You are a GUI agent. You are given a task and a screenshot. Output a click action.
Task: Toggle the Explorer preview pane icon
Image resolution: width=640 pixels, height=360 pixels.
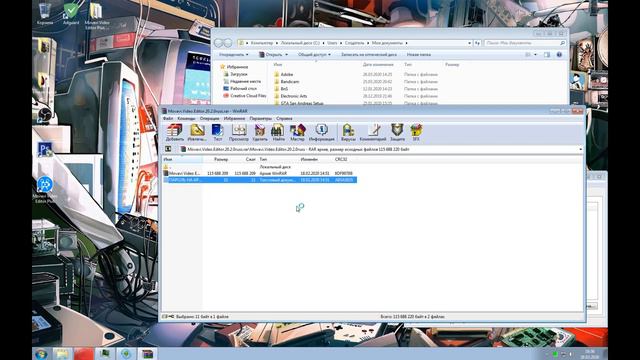click(547, 55)
